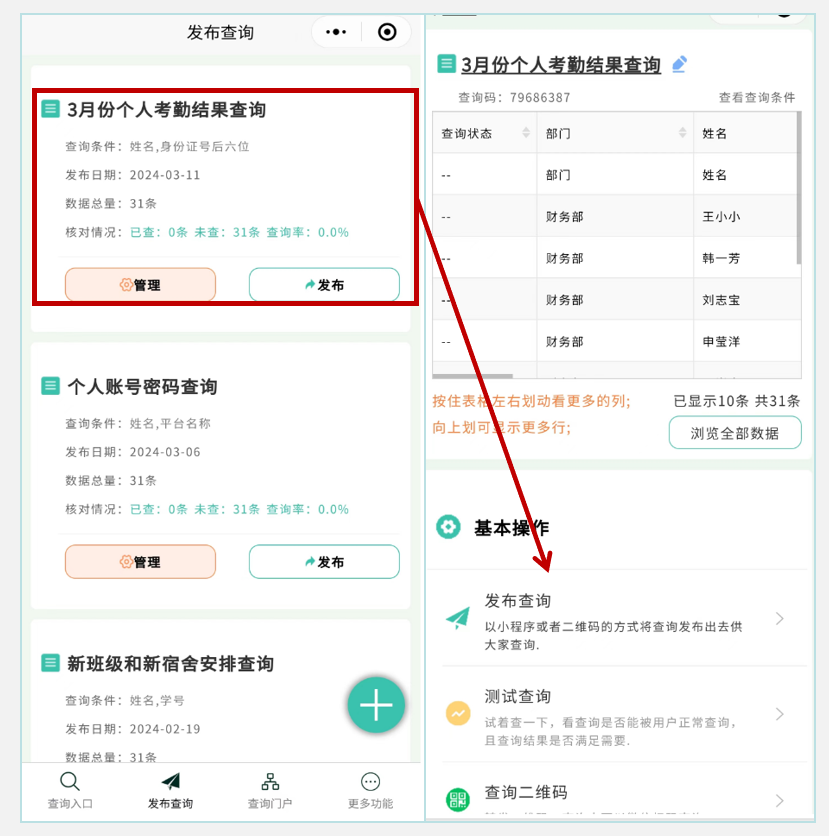Click the paper plane icon for 发布查询

(458, 618)
